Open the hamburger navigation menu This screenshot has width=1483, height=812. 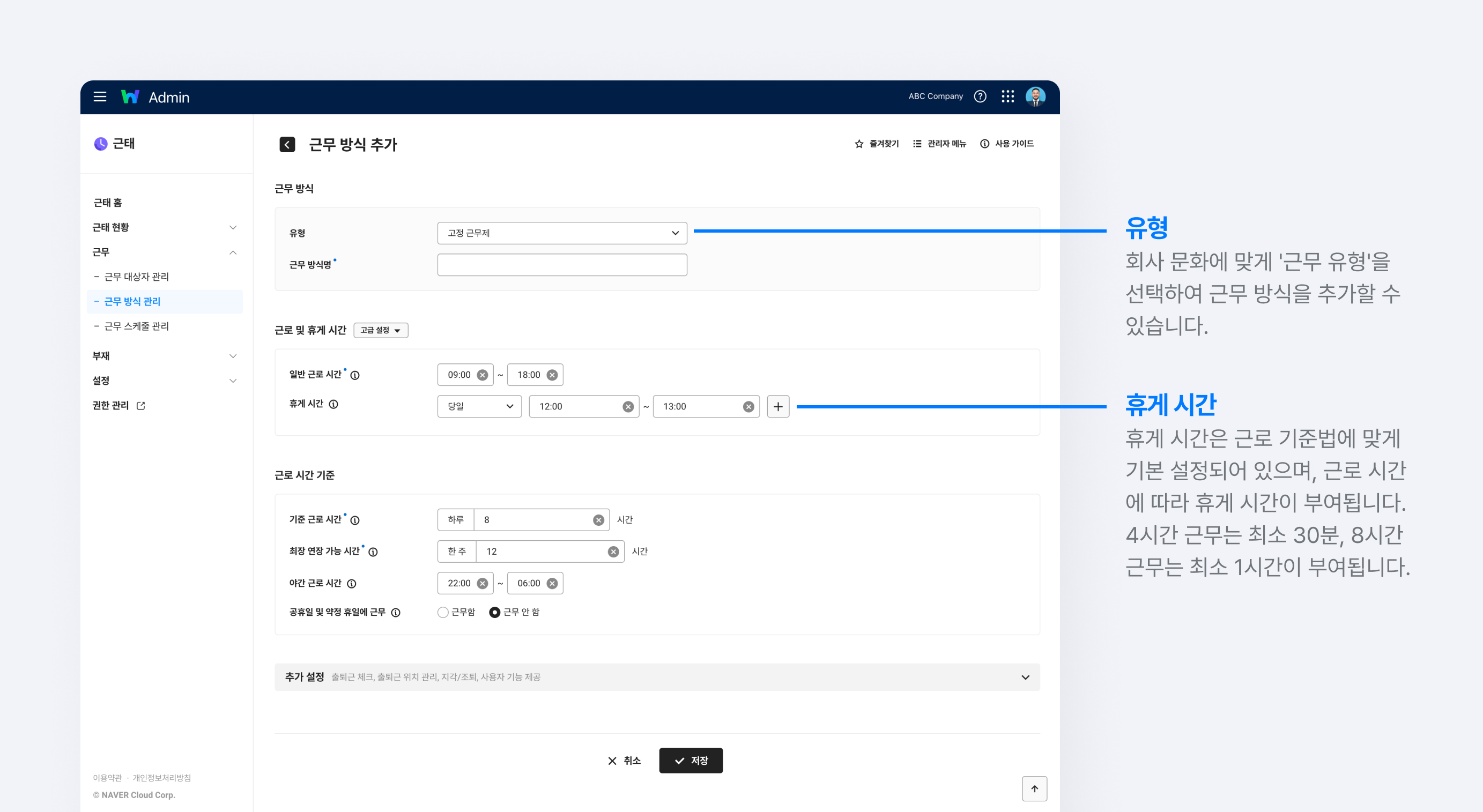100,96
